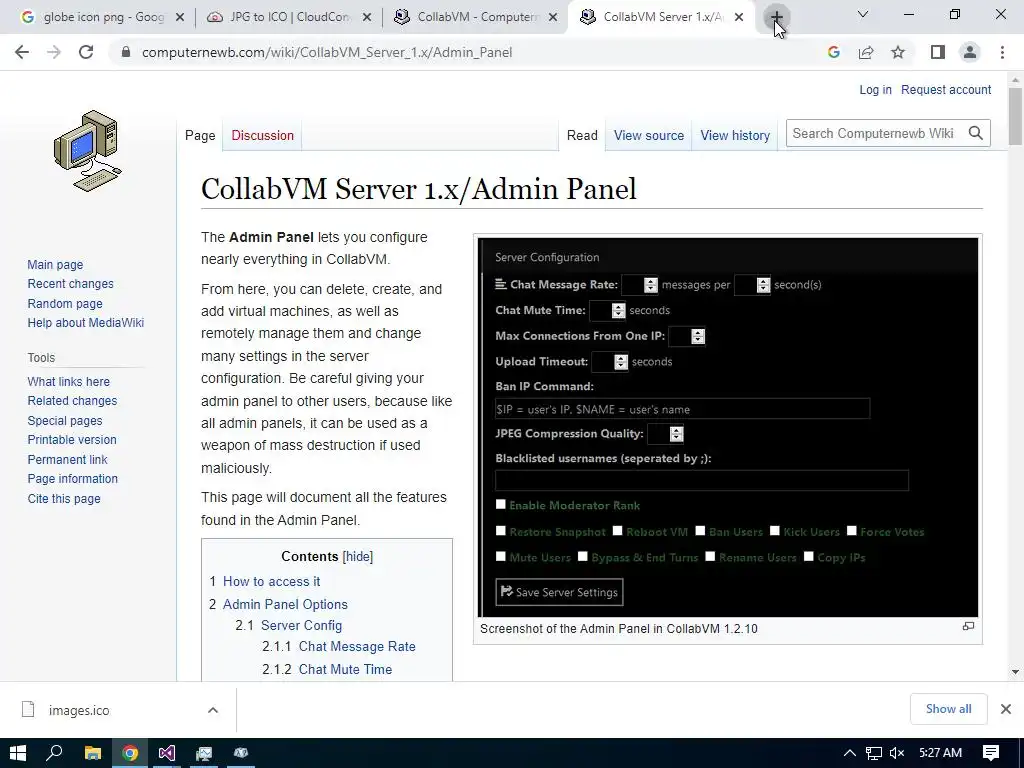The width and height of the screenshot is (1024, 768).
Task: Close the downloads bar
Action: 1006,709
